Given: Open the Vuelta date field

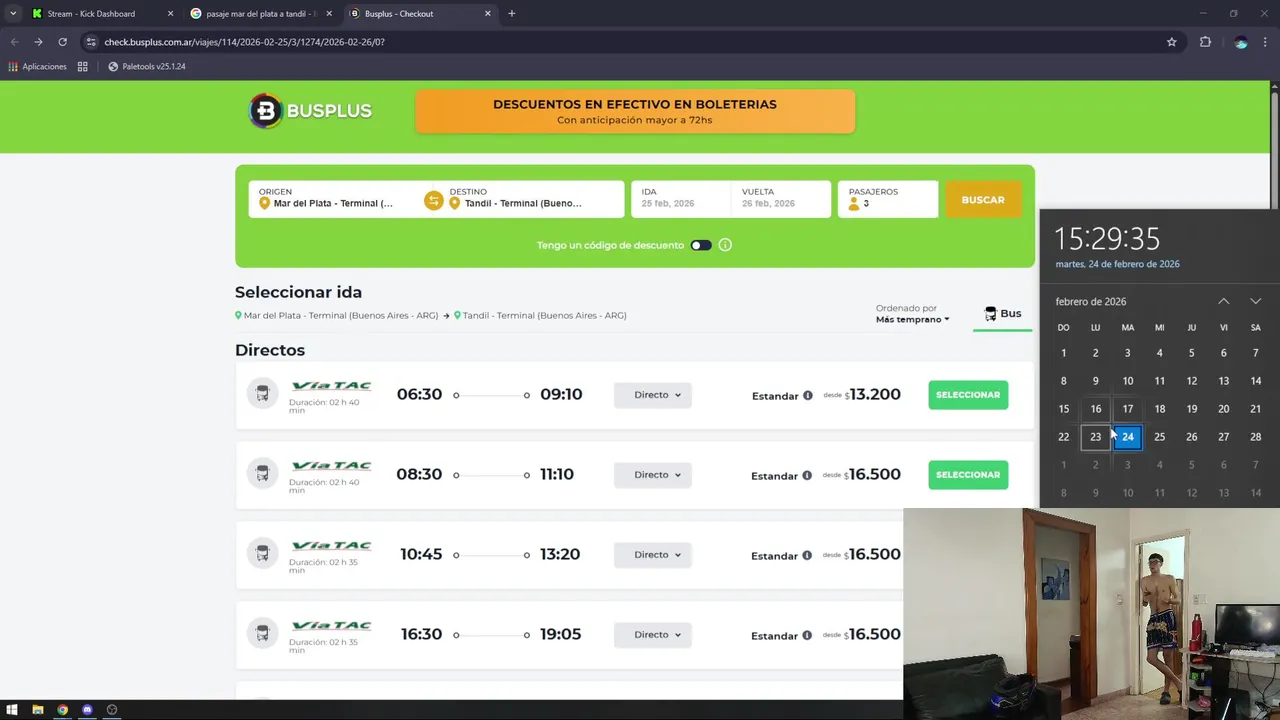Looking at the screenshot, I should (781, 198).
